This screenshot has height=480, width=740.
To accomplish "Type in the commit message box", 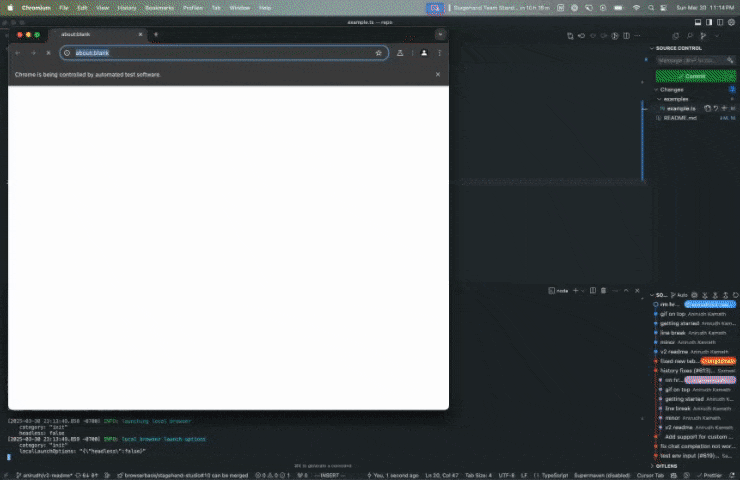I will 688,61.
